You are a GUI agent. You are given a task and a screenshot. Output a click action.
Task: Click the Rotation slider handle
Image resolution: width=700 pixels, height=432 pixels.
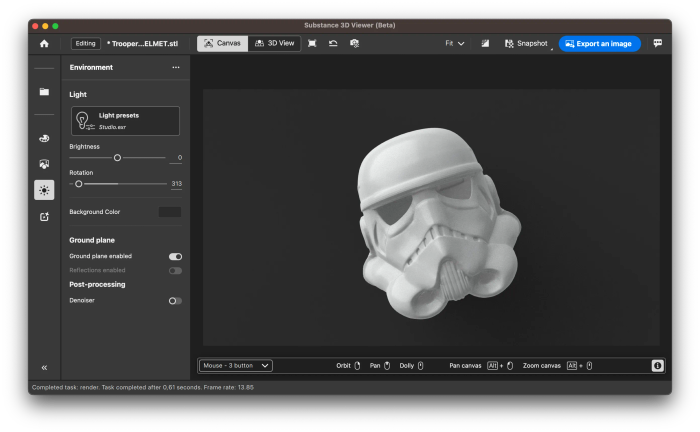[x=79, y=184]
